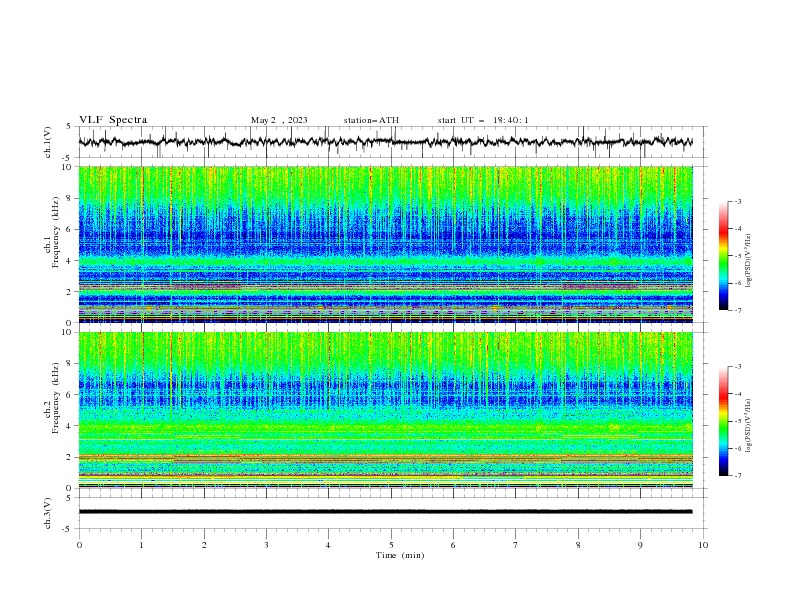This screenshot has width=792, height=612.
Task: Click time axis tick label "3"
Action: pyautogui.click(x=266, y=545)
